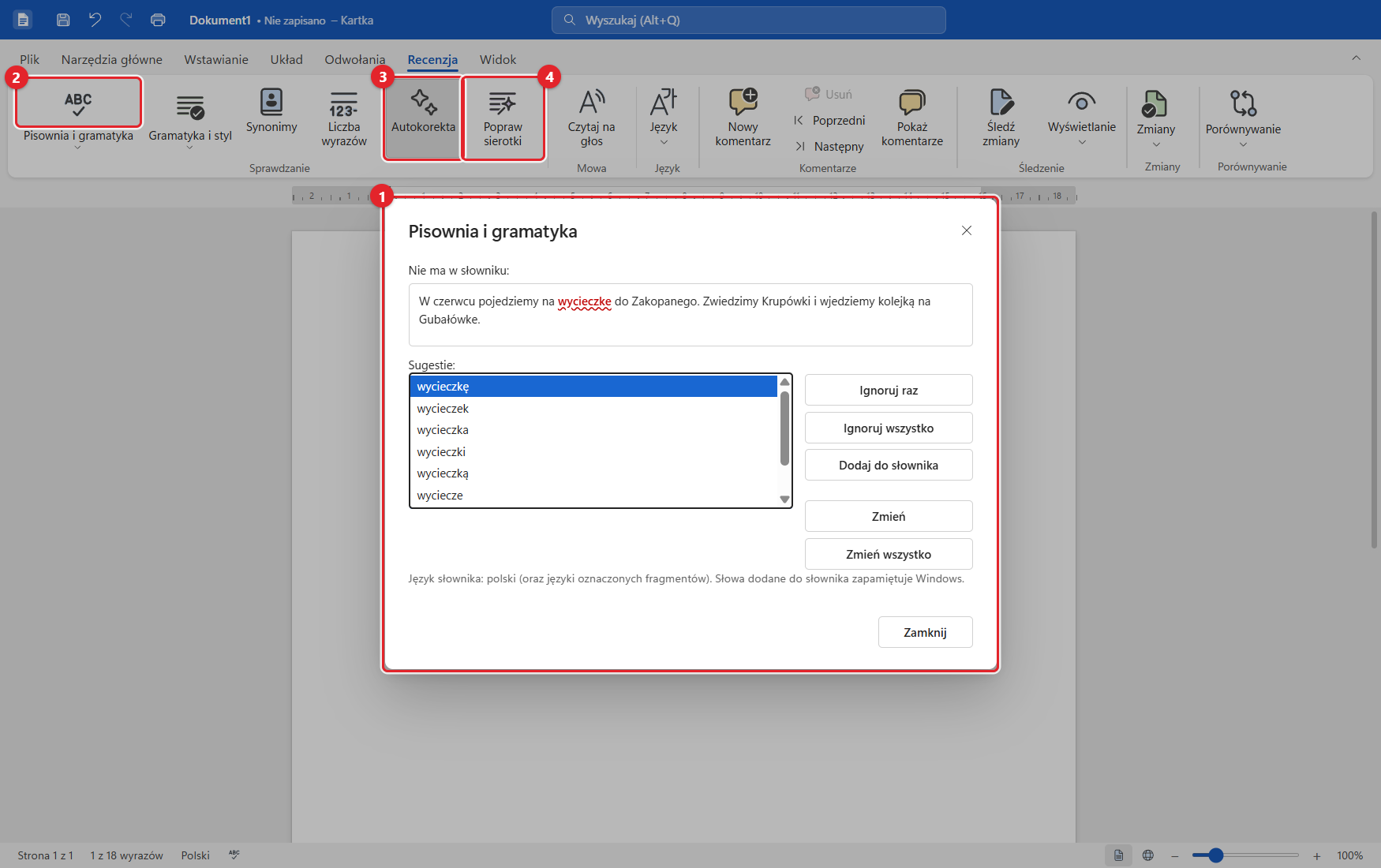Expand arrow under Pisownia i gramatyka
This screenshot has height=868, width=1381.
(77, 148)
